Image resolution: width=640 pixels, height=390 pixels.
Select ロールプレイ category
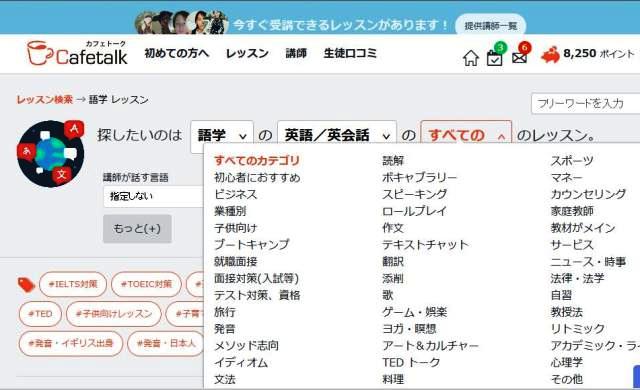coord(415,211)
